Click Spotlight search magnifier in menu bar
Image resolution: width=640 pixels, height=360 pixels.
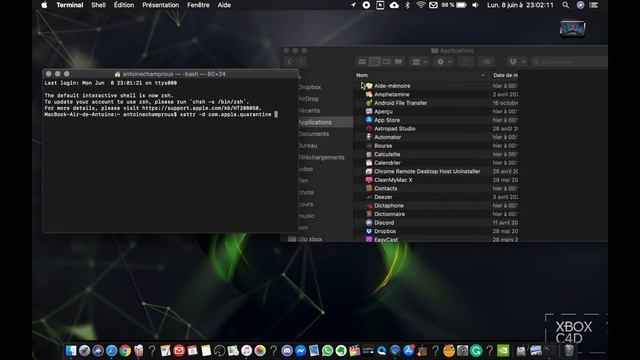[565, 5]
